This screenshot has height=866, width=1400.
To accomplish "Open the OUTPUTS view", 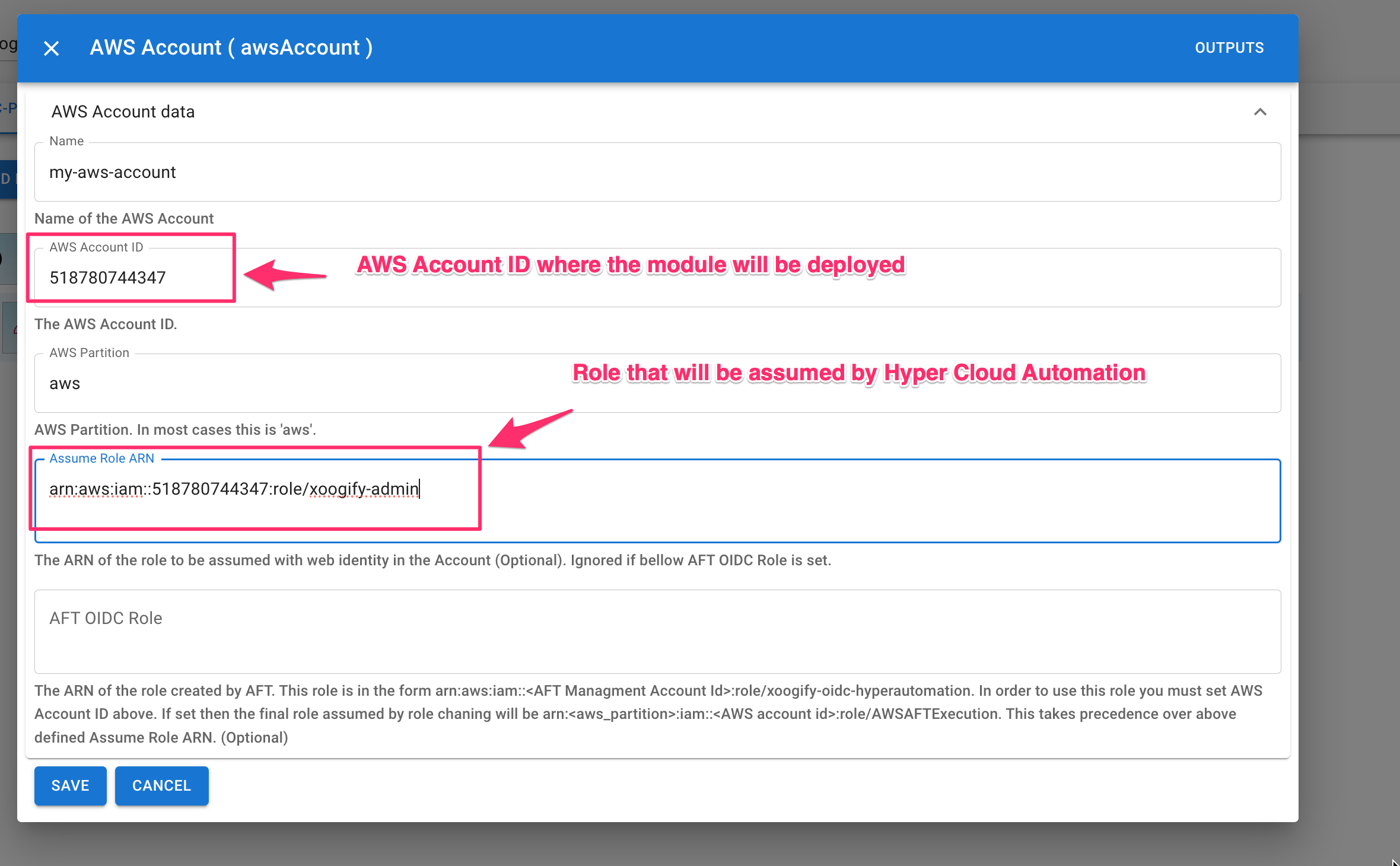I will pos(1228,47).
